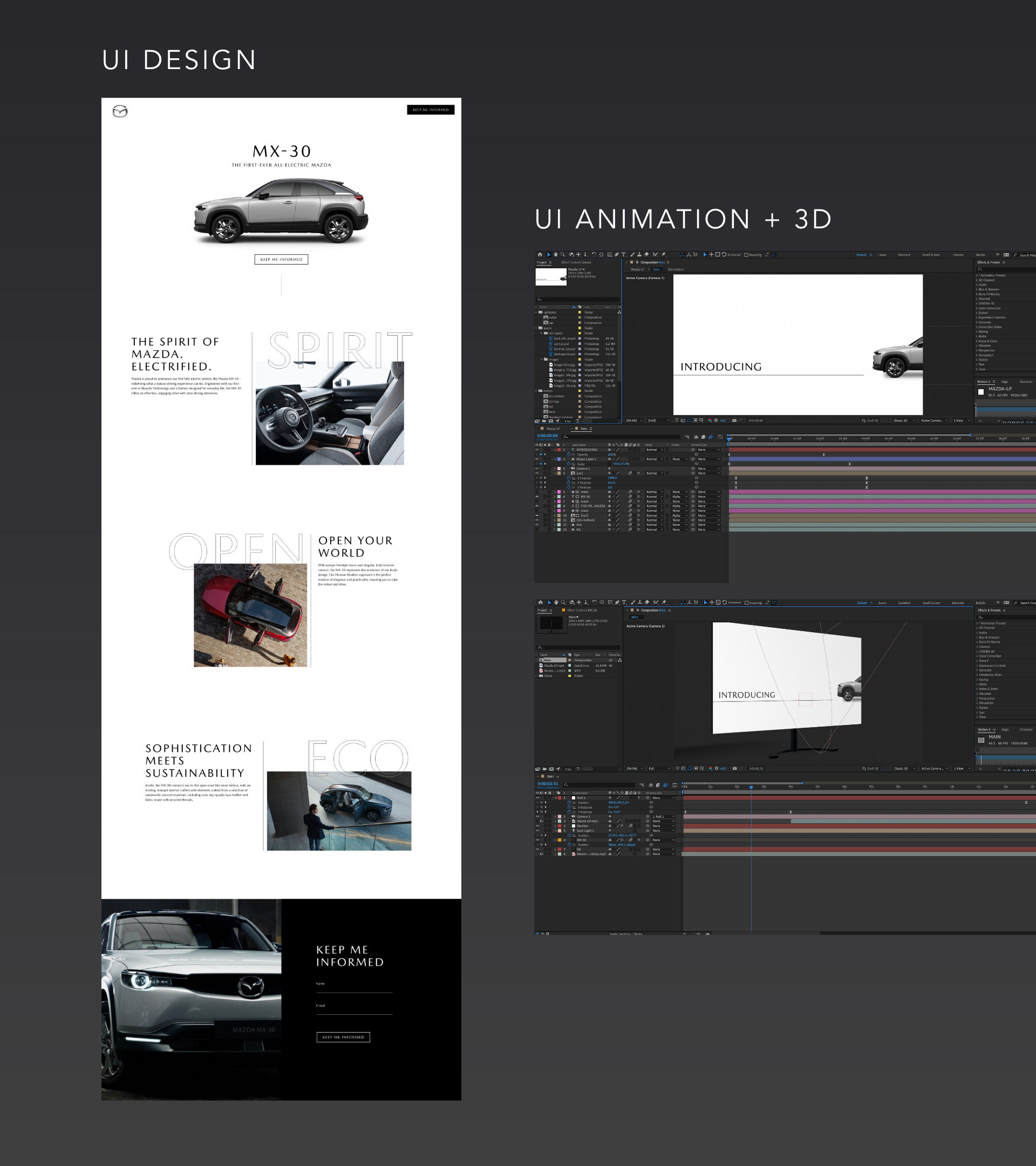Select Type tool in hero comp window

(x=624, y=254)
